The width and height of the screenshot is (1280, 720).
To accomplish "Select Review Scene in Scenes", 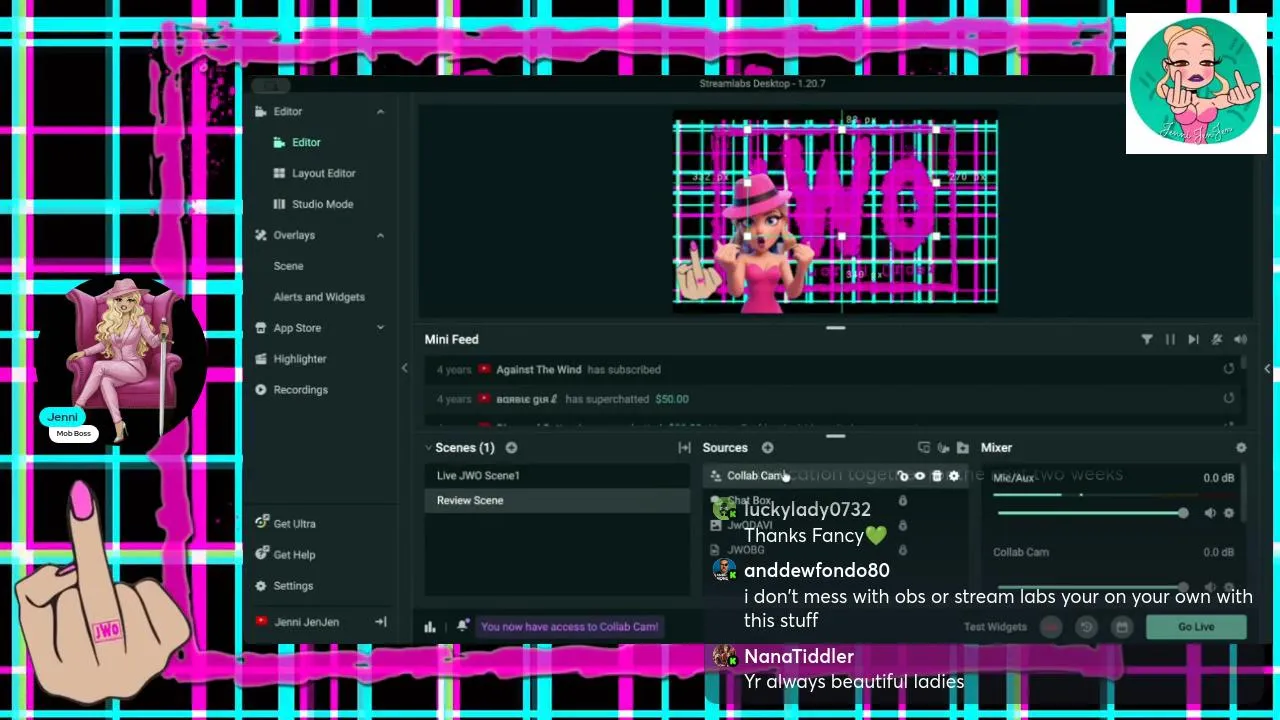I will pyautogui.click(x=558, y=500).
